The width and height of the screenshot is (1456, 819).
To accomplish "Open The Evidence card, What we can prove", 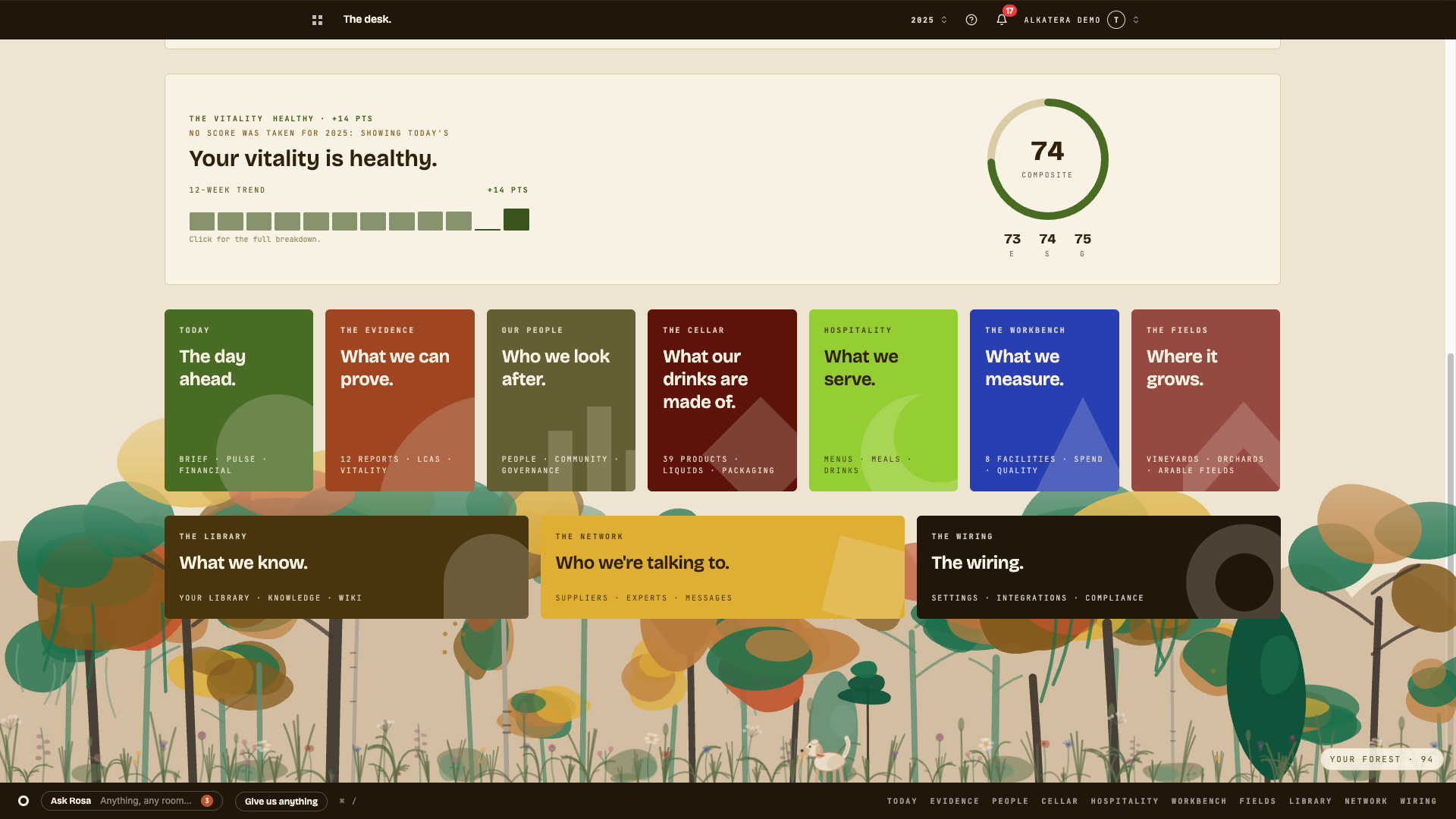I will [x=400, y=400].
